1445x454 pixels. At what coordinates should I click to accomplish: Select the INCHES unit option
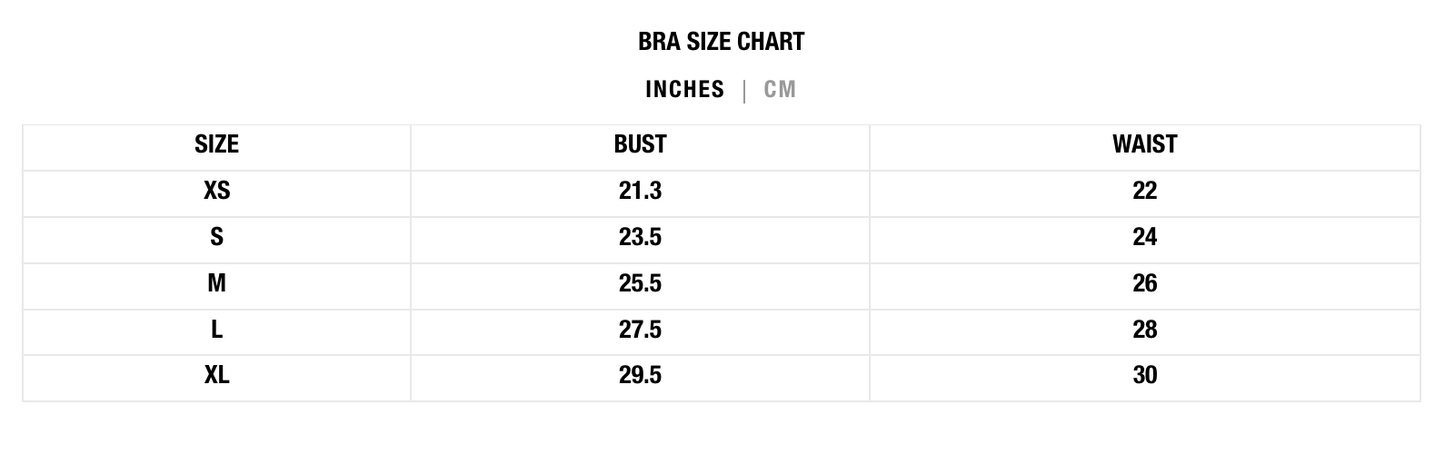click(685, 90)
